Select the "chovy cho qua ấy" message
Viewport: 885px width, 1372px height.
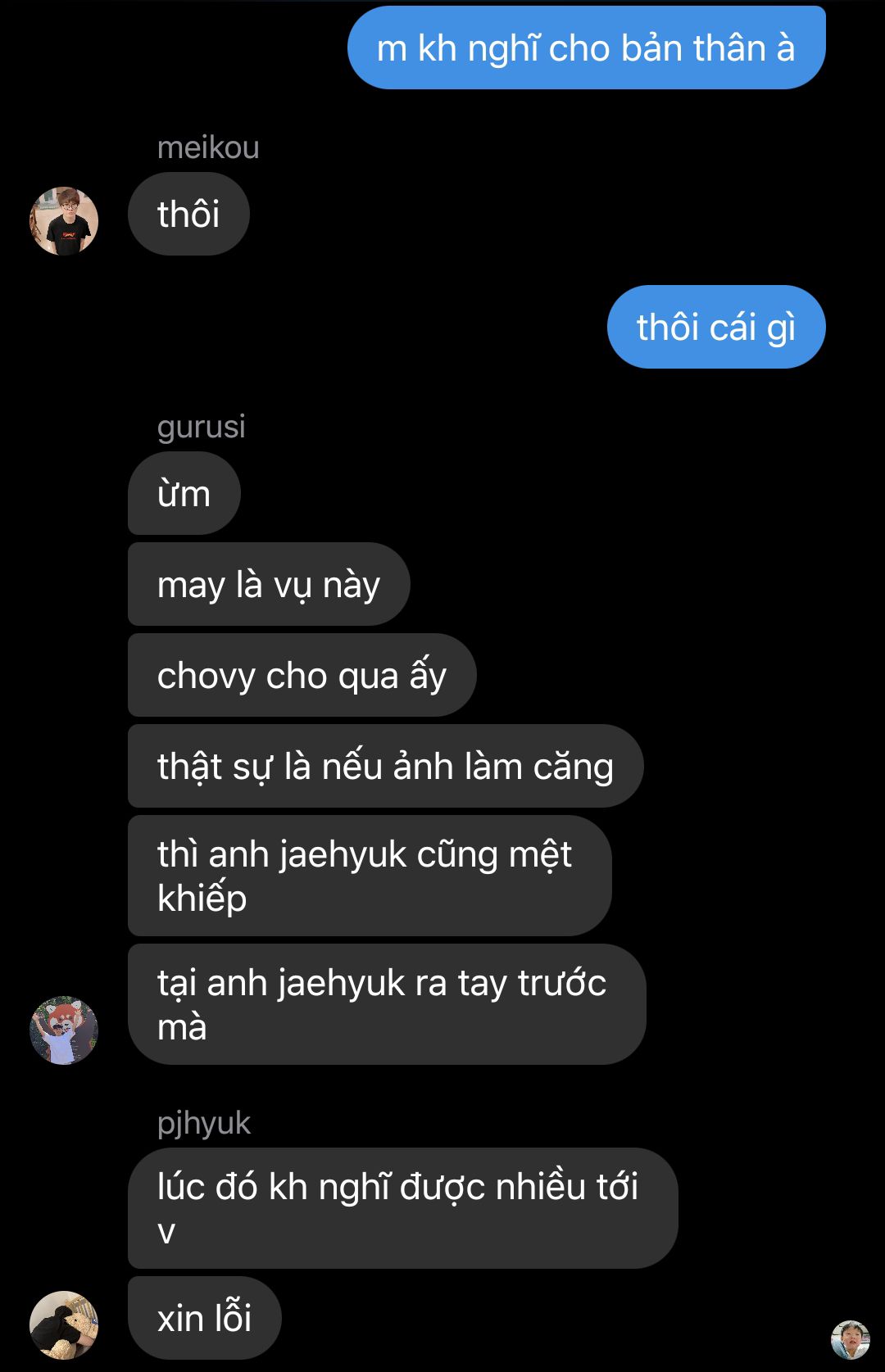coord(302,675)
